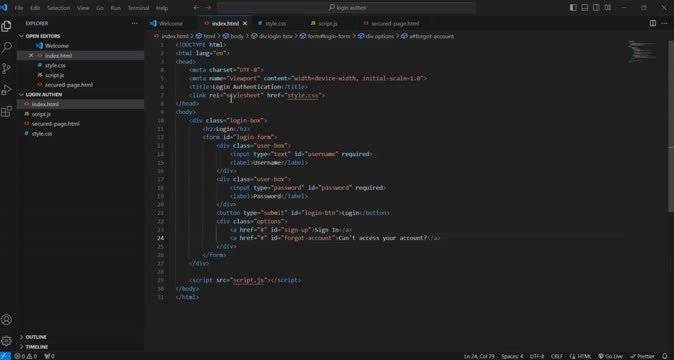Click the minimap code overview

click(642, 52)
